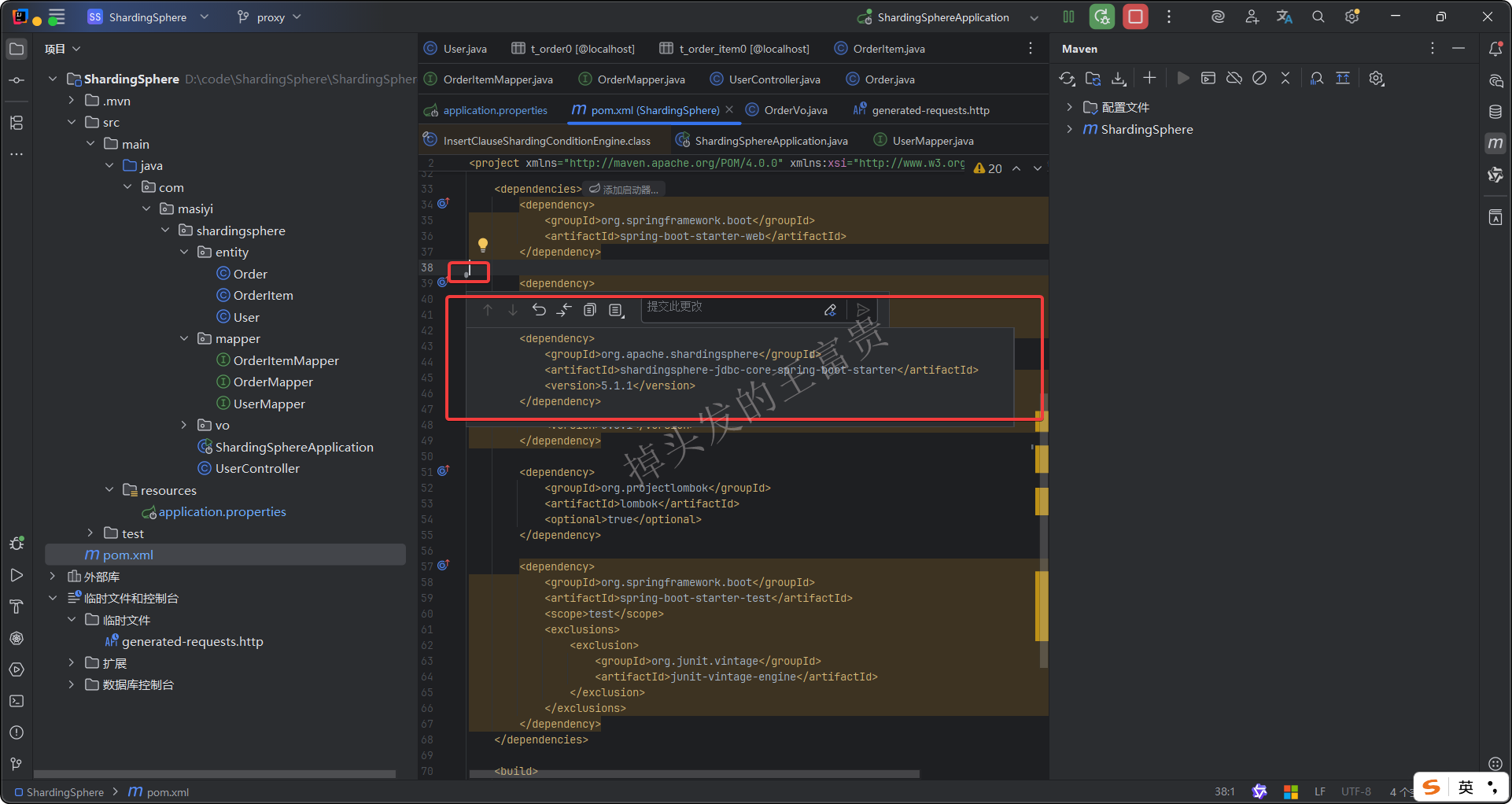Toggle Maven skip tests mode
The height and width of the screenshot is (804, 1512).
1259,78
